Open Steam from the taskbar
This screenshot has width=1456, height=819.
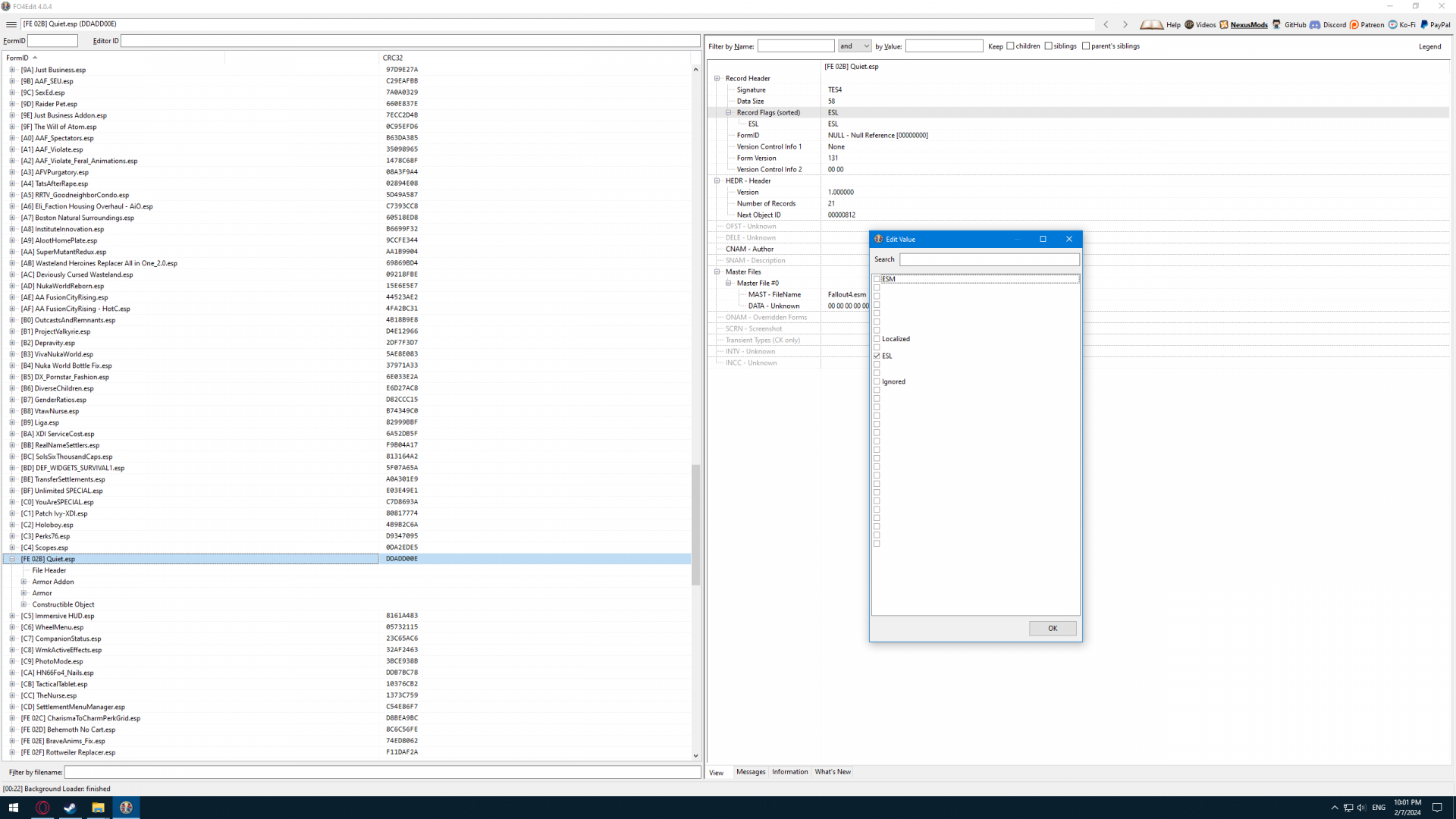(70, 808)
